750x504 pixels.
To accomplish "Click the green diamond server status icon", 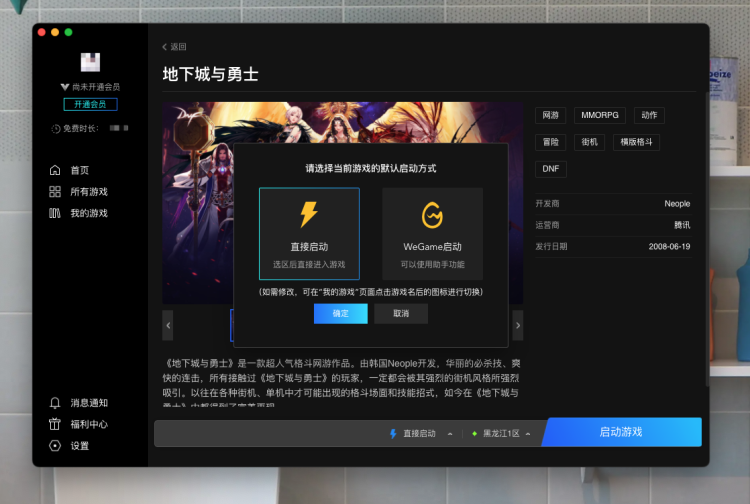I will click(474, 434).
